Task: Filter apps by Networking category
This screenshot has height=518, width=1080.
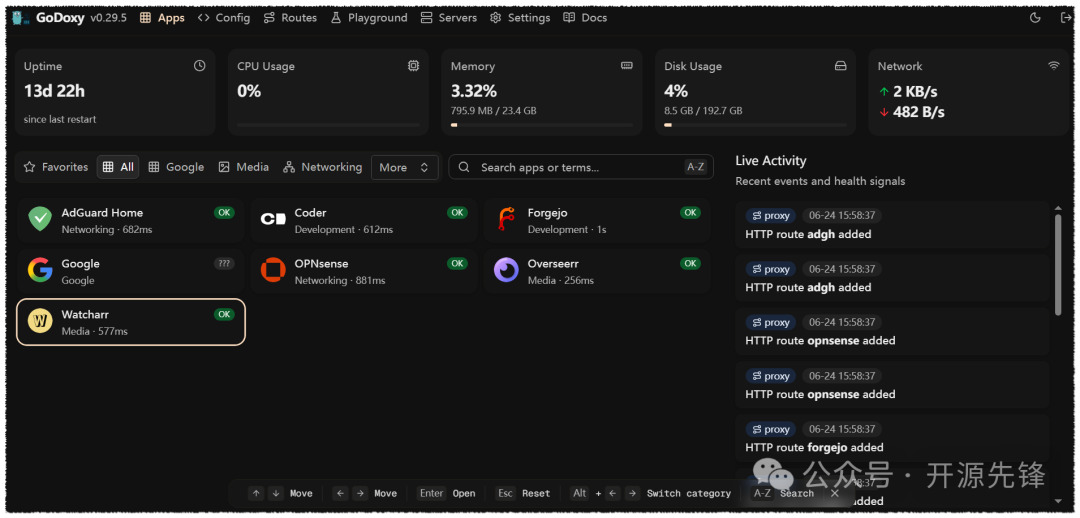Action: coord(322,167)
